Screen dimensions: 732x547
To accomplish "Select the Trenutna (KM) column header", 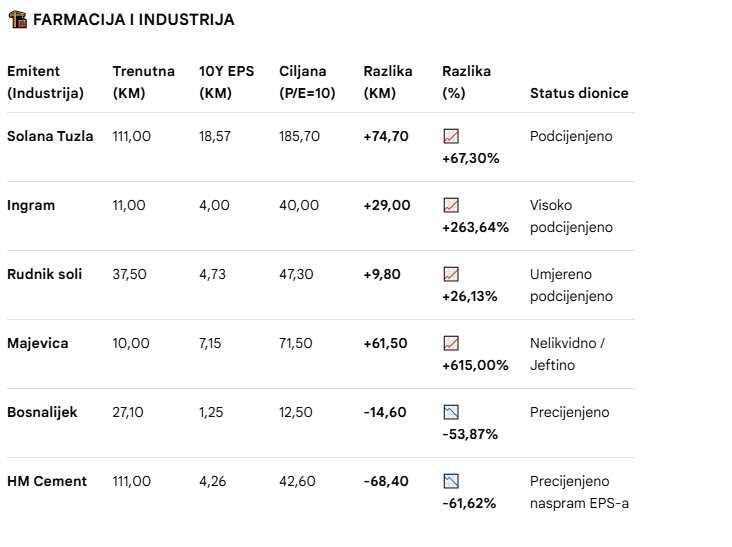I will pyautogui.click(x=143, y=82).
